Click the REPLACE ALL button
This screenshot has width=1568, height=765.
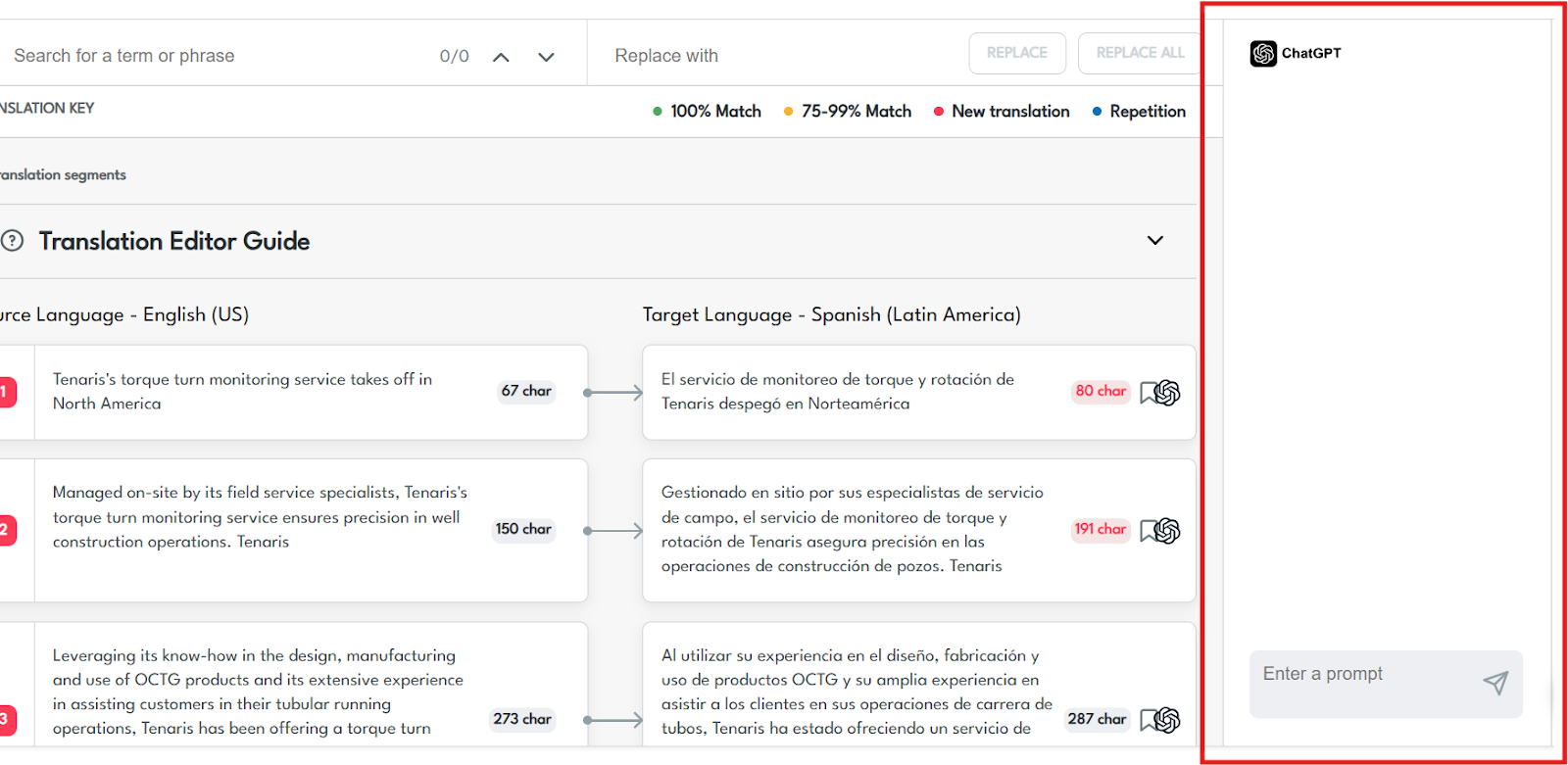click(1140, 53)
